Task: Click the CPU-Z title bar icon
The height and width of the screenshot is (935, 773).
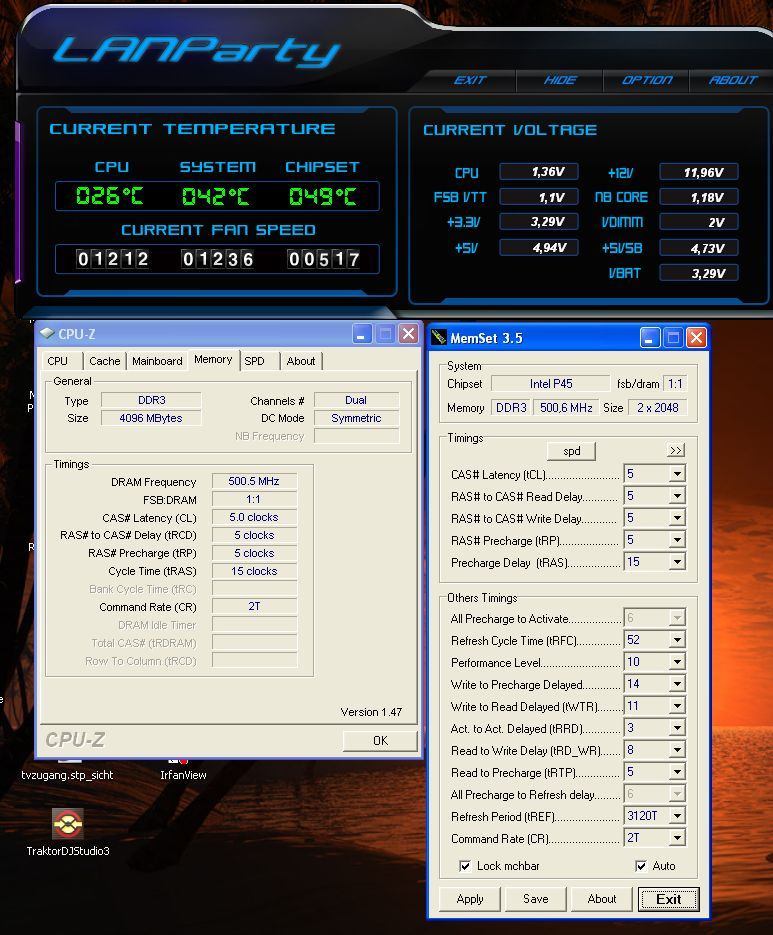Action: (x=47, y=334)
